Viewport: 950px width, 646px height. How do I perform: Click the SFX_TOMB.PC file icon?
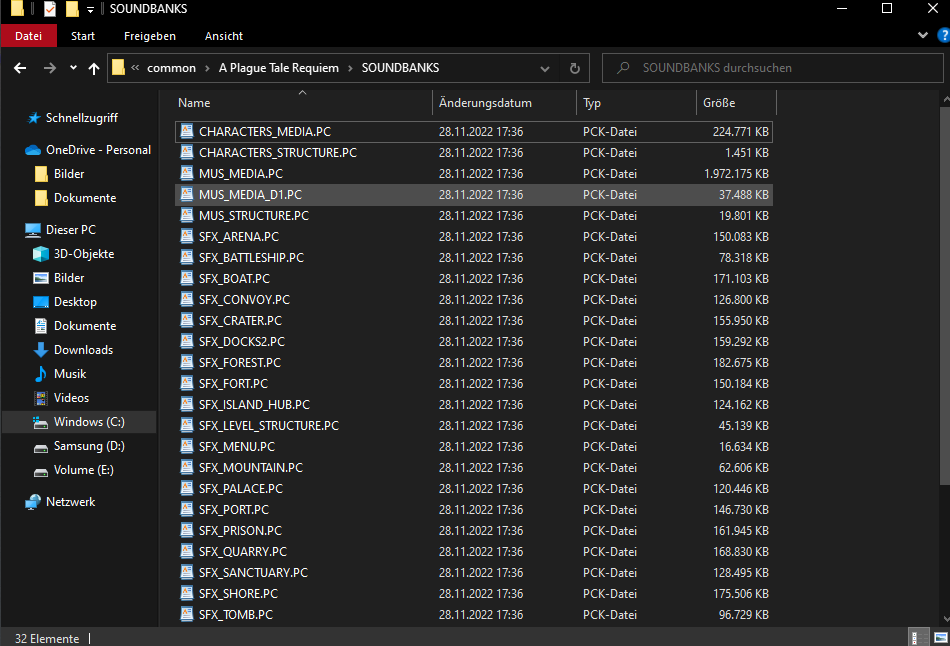[187, 614]
